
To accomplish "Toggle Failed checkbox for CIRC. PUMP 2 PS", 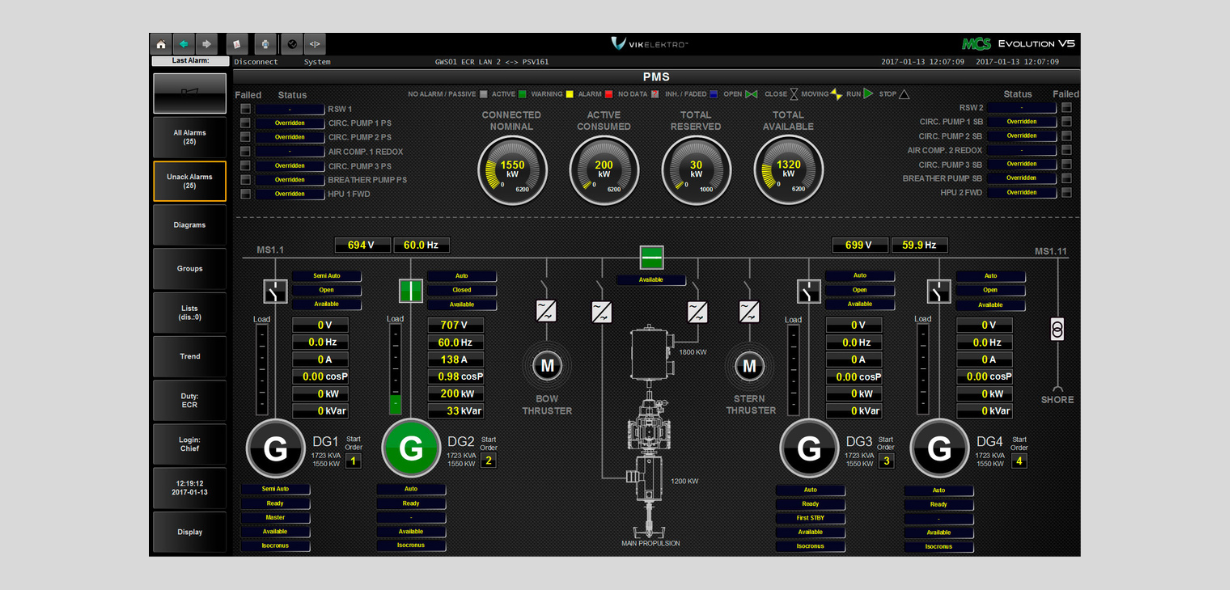I will (x=245, y=137).
